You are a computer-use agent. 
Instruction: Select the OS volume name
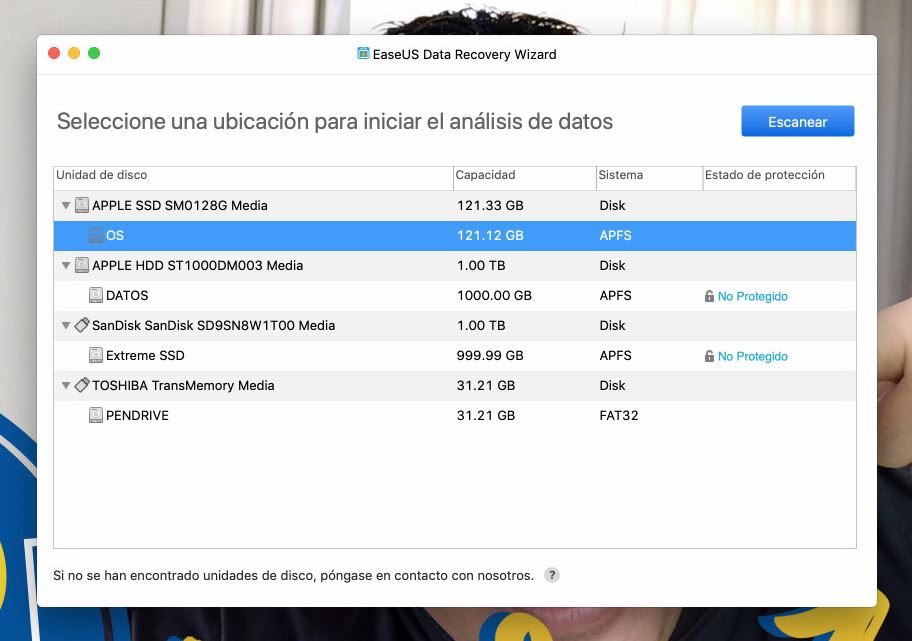(x=115, y=236)
